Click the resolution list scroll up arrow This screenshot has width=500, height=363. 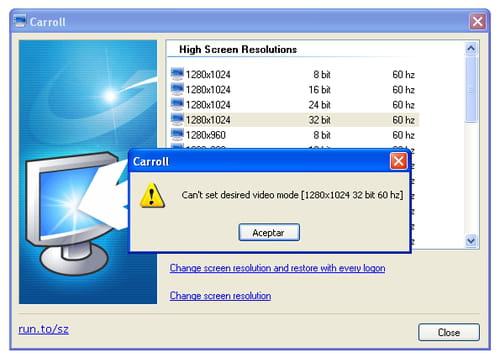[x=471, y=49]
